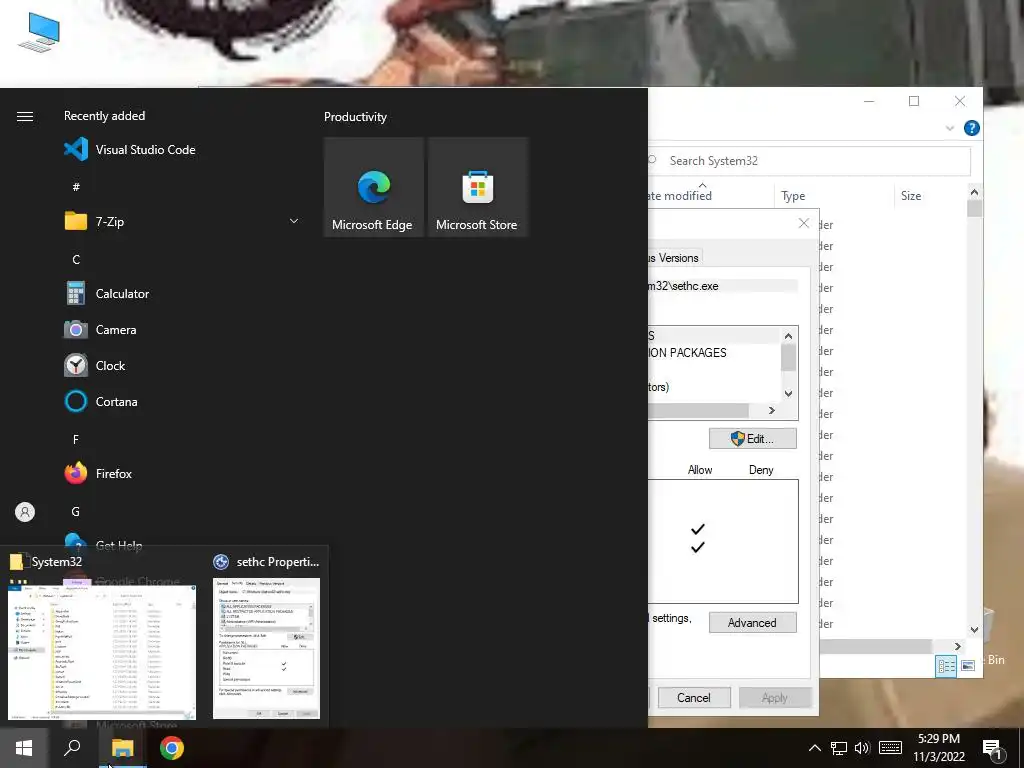
Task: Select This PC desktop icon
Action: (39, 33)
